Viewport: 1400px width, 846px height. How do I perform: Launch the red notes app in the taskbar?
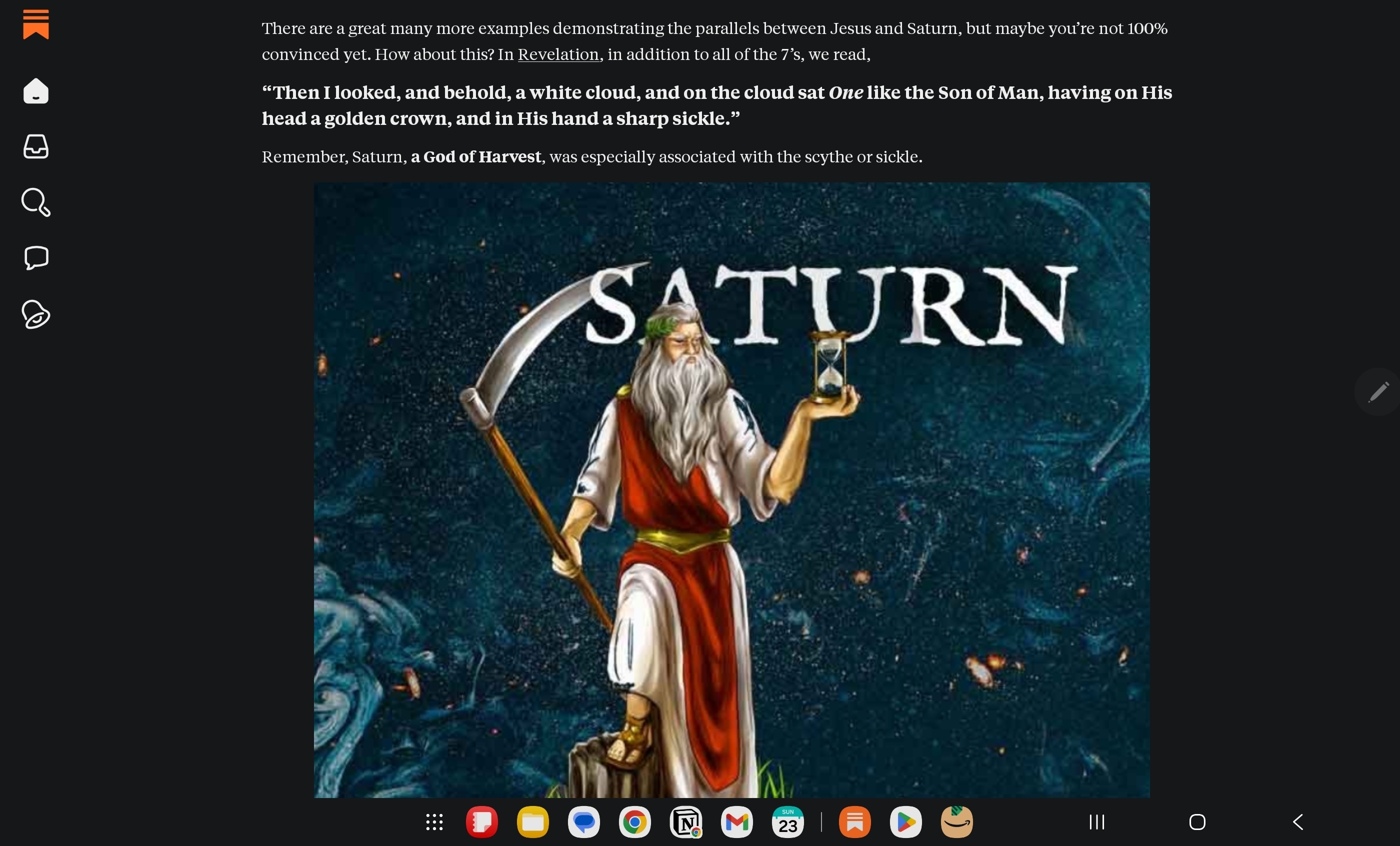coord(482,822)
